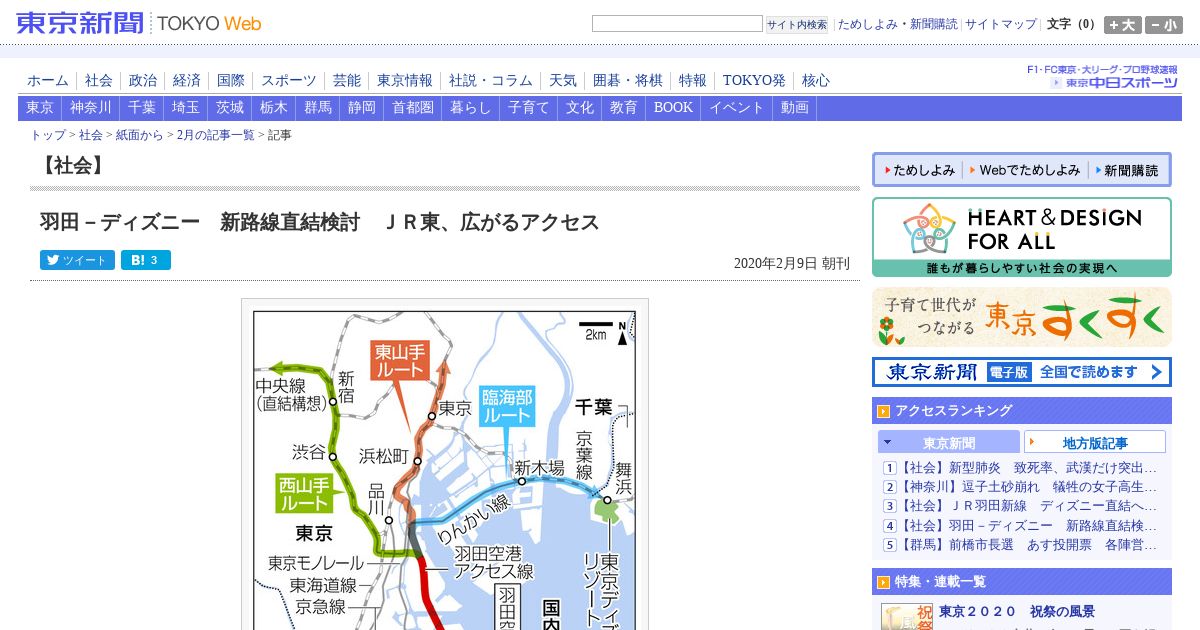Open the 政治 menu item
The image size is (1200, 630).
point(143,81)
